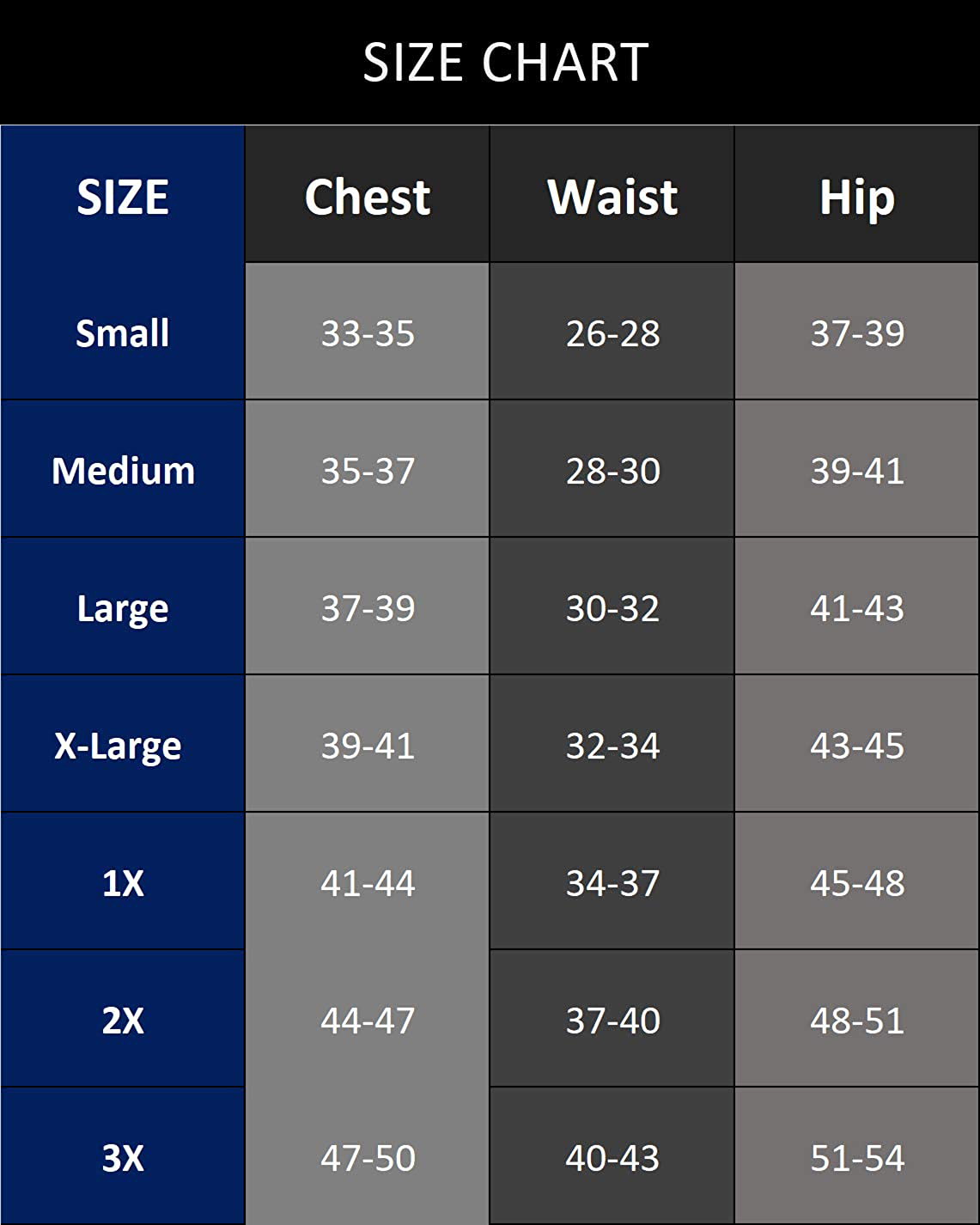Click the X-Large chest value 39-41
Screen dimensions: 980x1225
pyautogui.click(x=368, y=746)
